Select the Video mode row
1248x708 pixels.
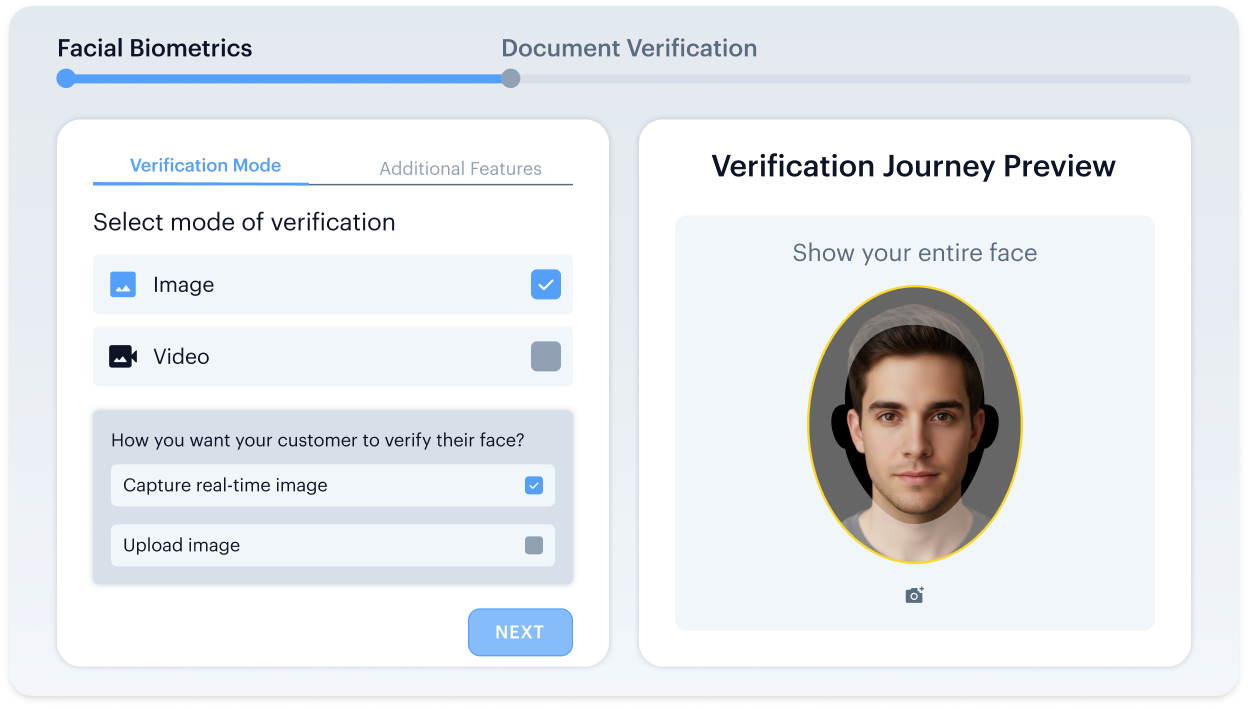tap(333, 356)
